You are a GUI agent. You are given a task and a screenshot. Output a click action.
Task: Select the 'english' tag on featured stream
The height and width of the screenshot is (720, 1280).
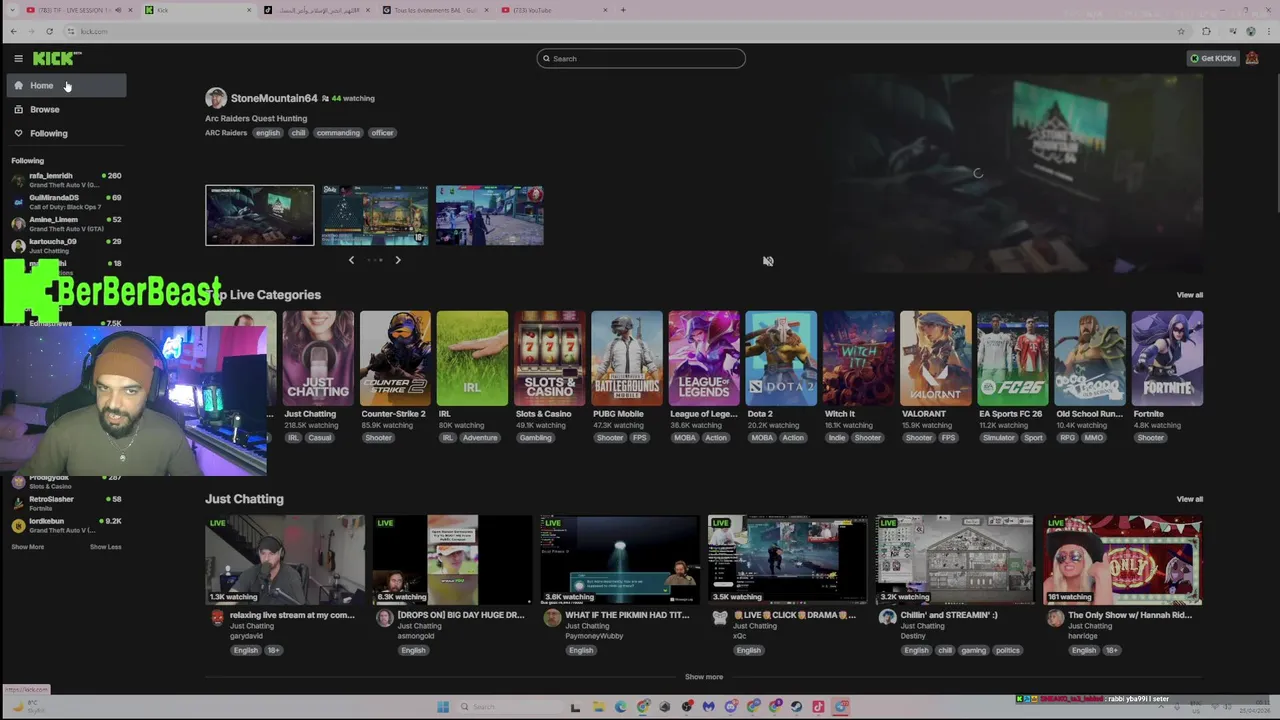tap(268, 133)
